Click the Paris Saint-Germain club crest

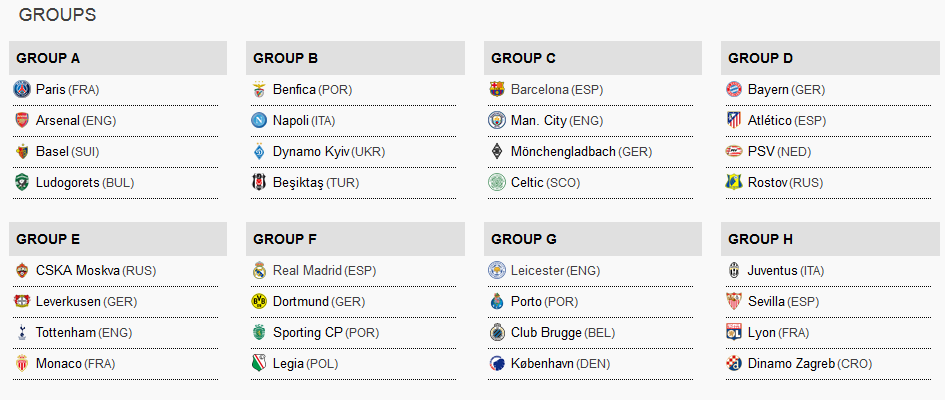coord(22,90)
